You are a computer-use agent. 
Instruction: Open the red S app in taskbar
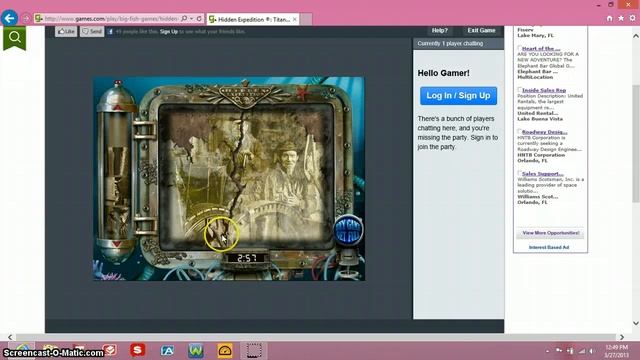pos(138,350)
